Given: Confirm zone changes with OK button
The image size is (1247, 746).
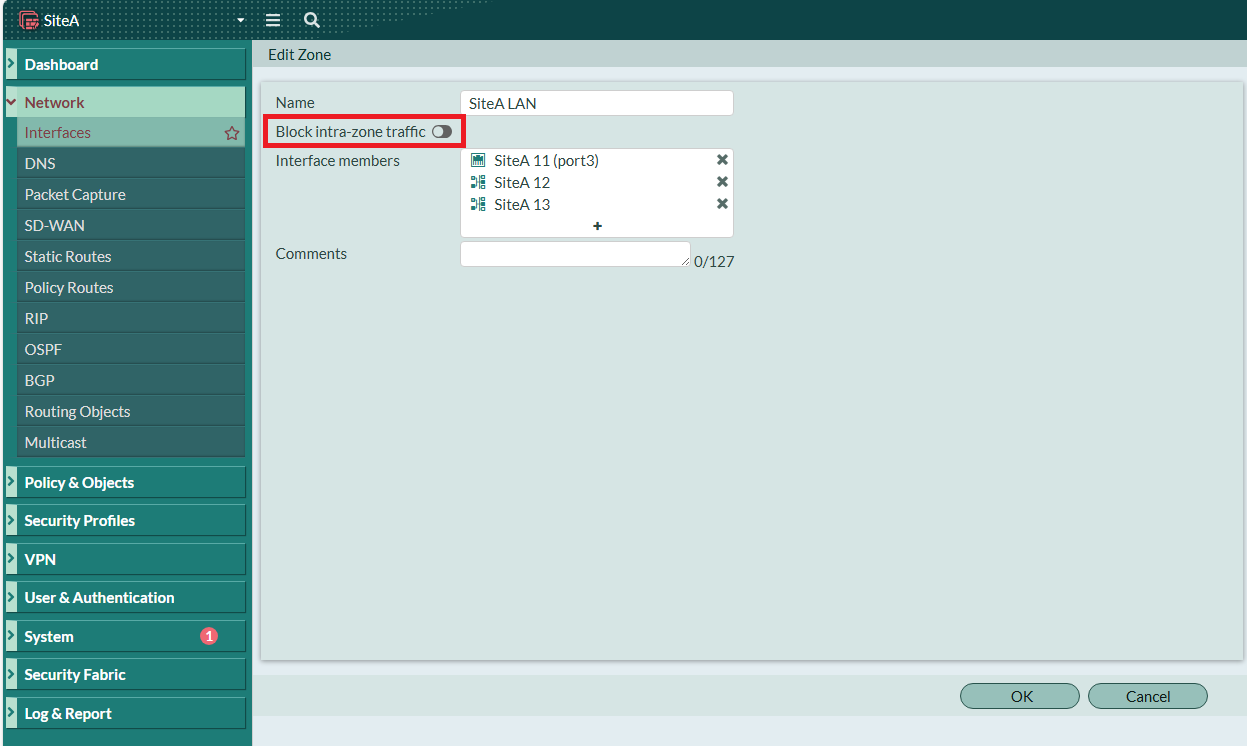Looking at the screenshot, I should tap(1020, 696).
